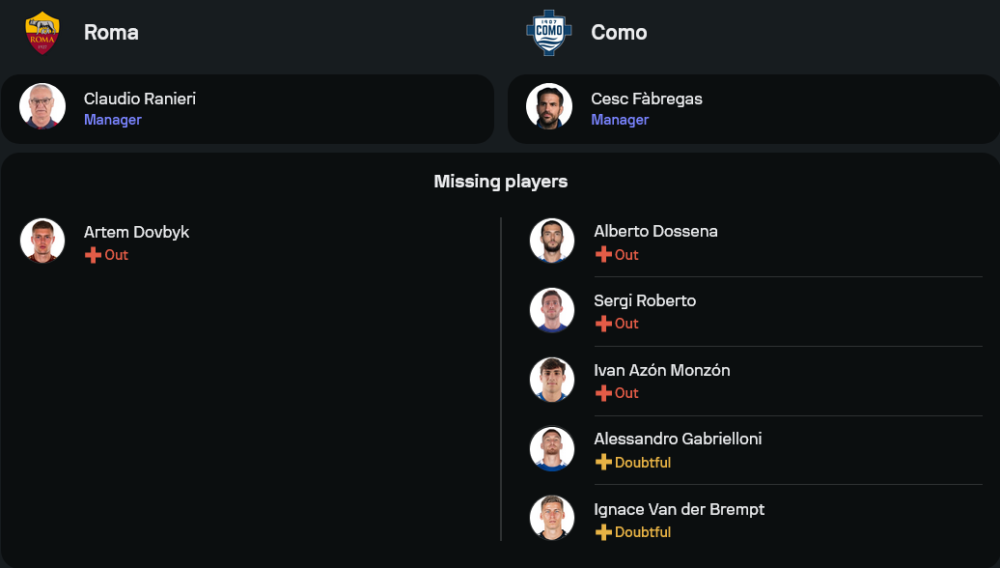Click the yellow doubtful cross under Alessandro Gabrielloni
The height and width of the screenshot is (568, 1000).
point(603,462)
